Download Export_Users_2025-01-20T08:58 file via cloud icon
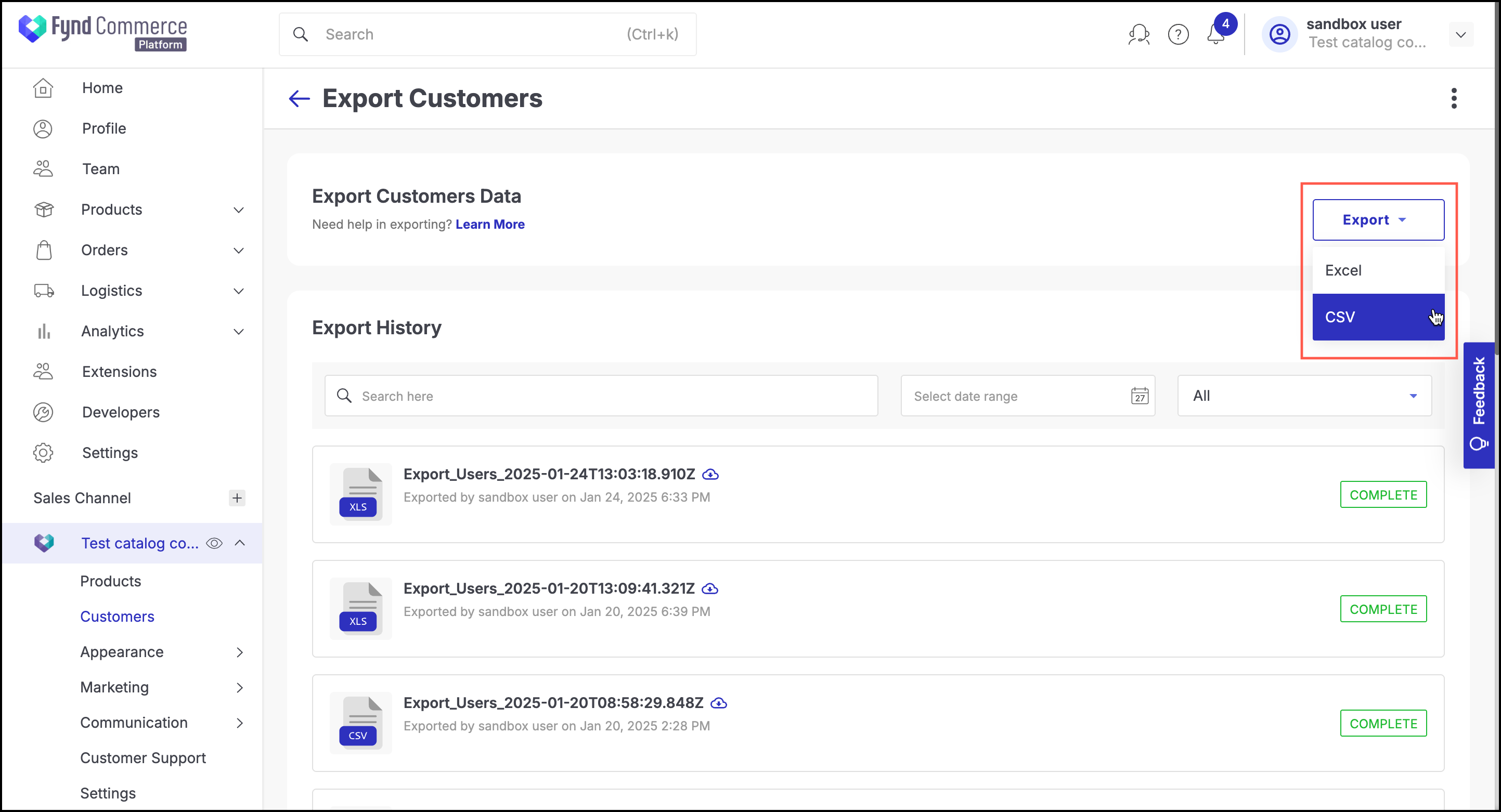This screenshot has height=812, width=1501. 719,703
